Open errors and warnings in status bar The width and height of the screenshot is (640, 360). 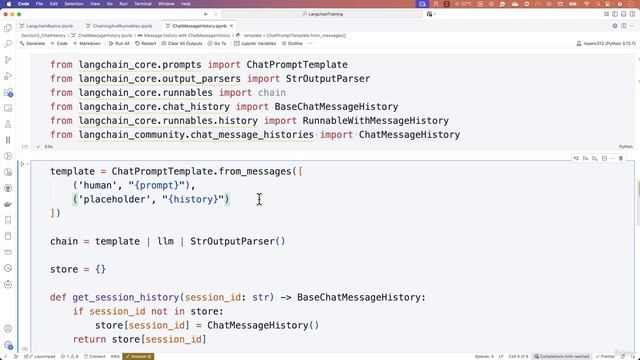pos(69,356)
